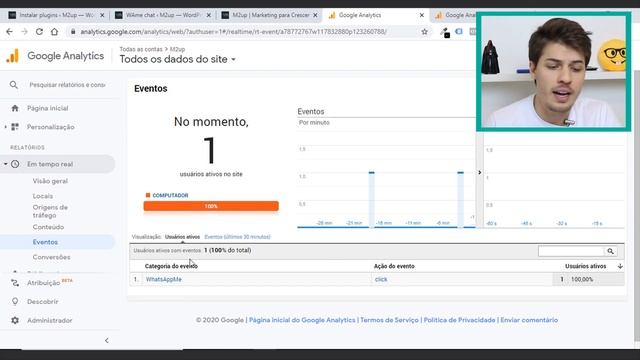The image size is (640, 360).
Task: Click the Administrador gear icon
Action: point(15,320)
